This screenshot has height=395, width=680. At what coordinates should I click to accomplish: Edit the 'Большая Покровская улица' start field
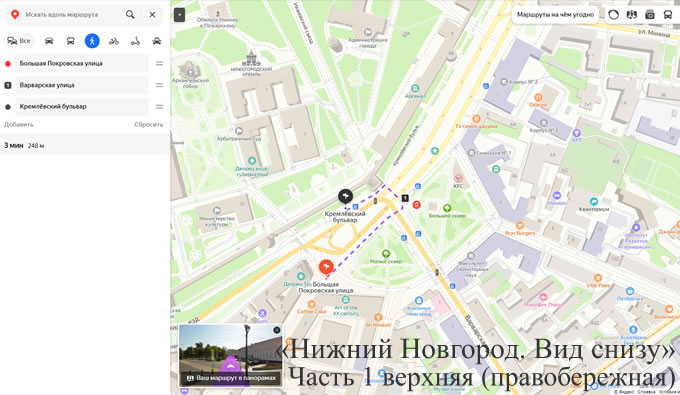pos(82,63)
